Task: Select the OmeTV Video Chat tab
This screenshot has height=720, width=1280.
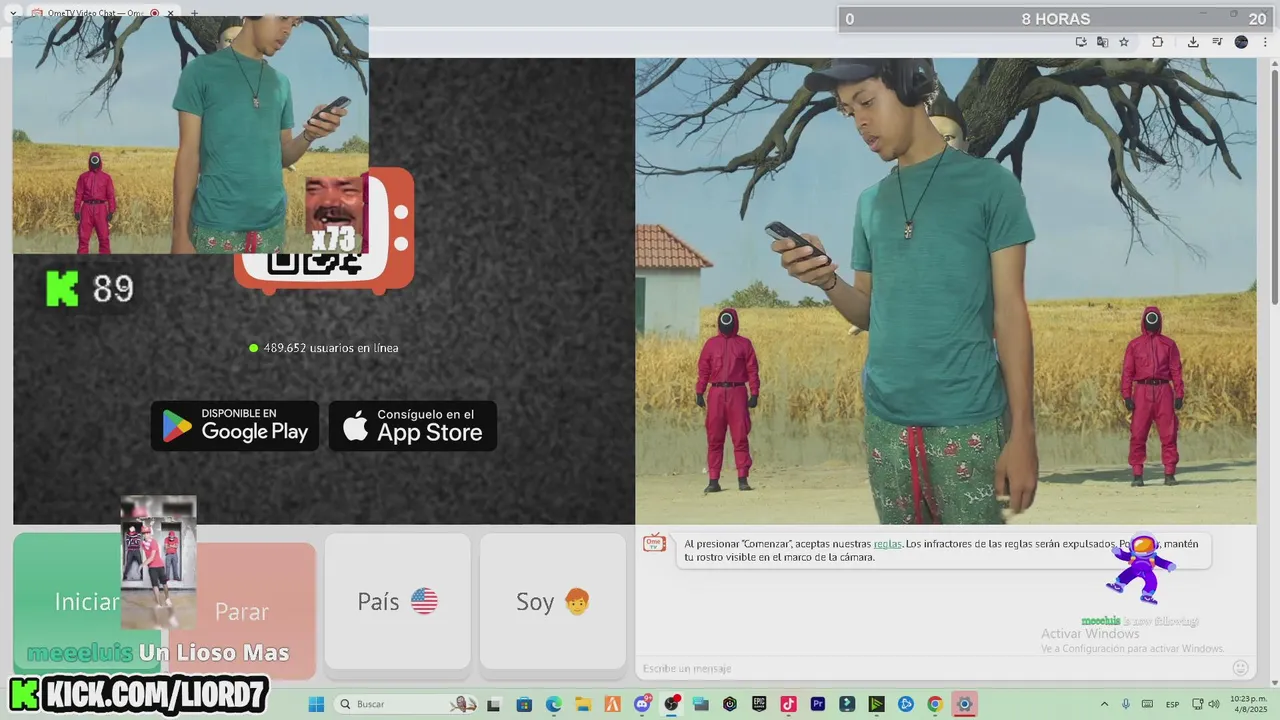Action: point(95,14)
